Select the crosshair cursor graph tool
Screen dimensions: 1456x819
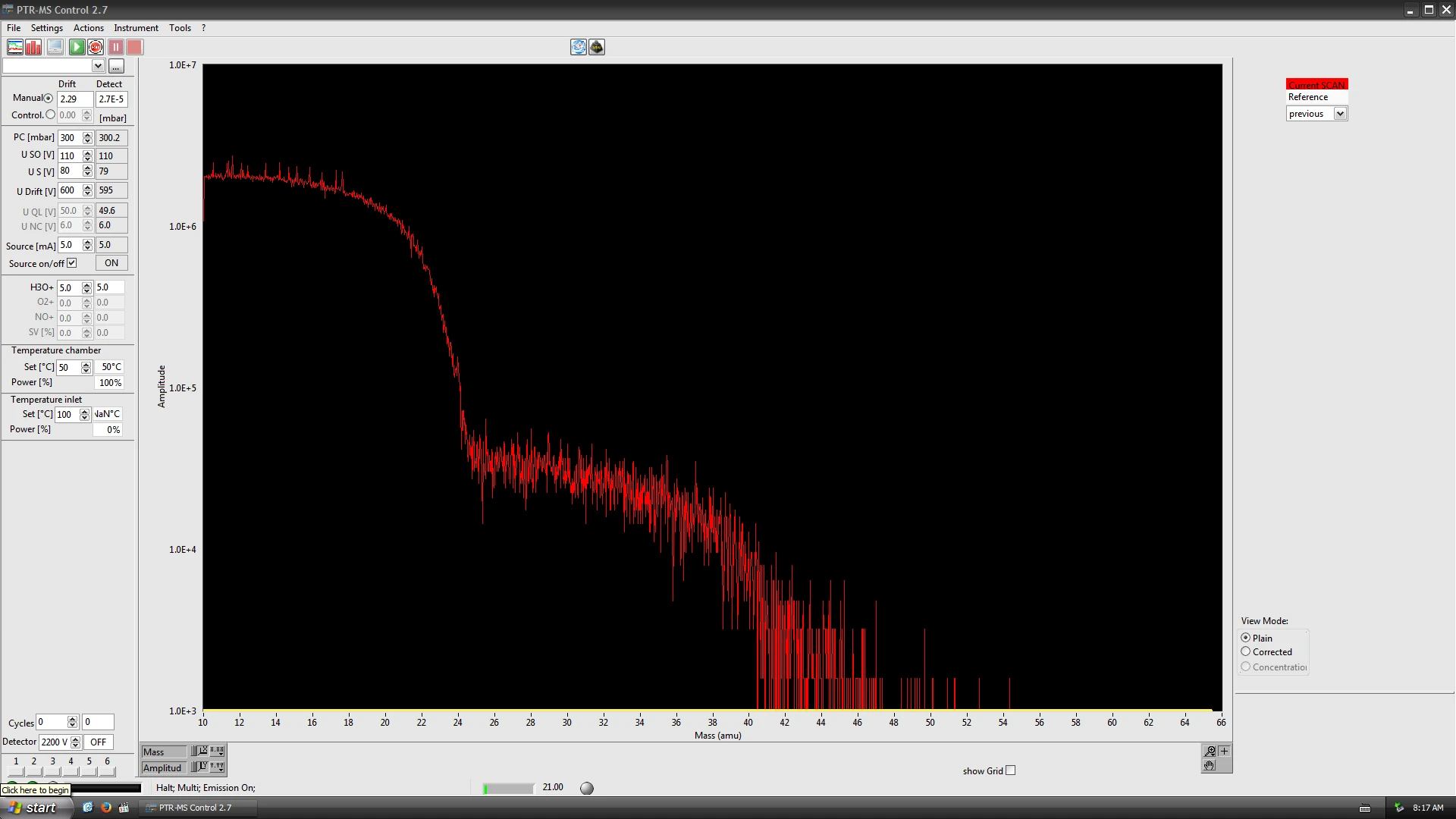(1224, 751)
